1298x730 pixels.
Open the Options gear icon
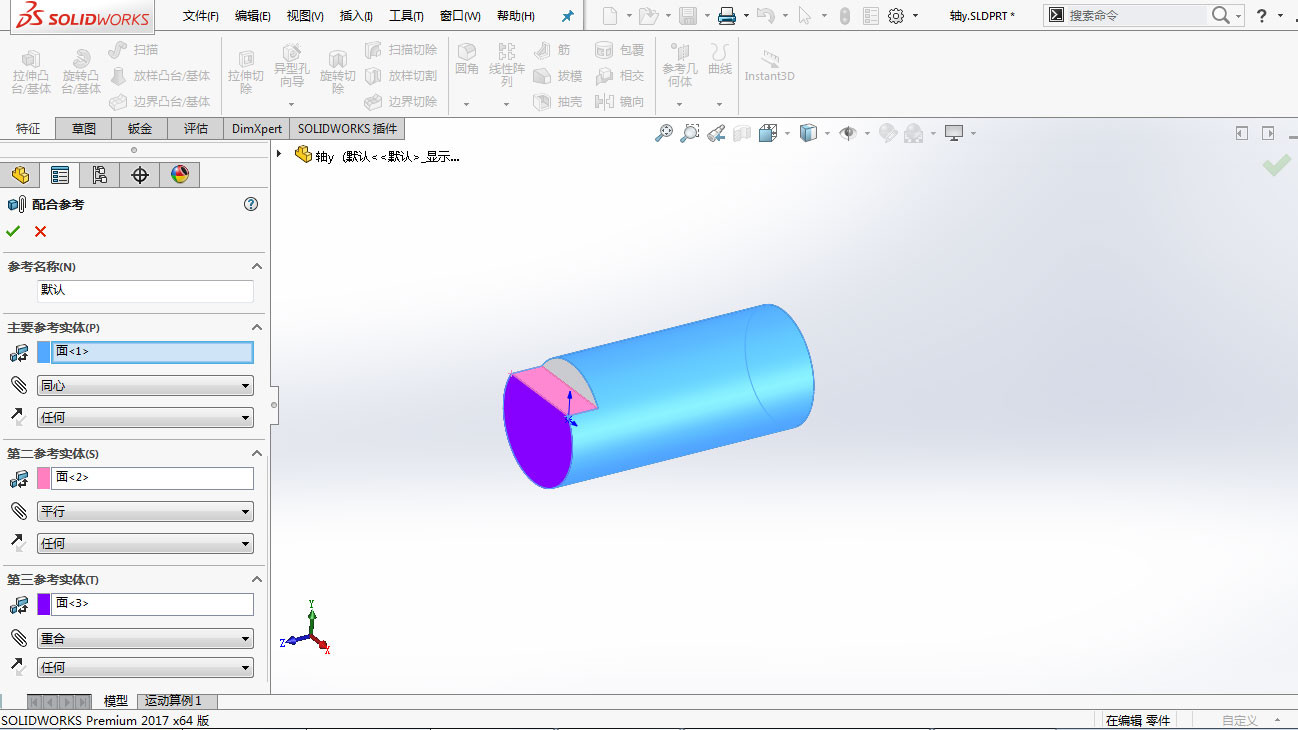tap(896, 16)
